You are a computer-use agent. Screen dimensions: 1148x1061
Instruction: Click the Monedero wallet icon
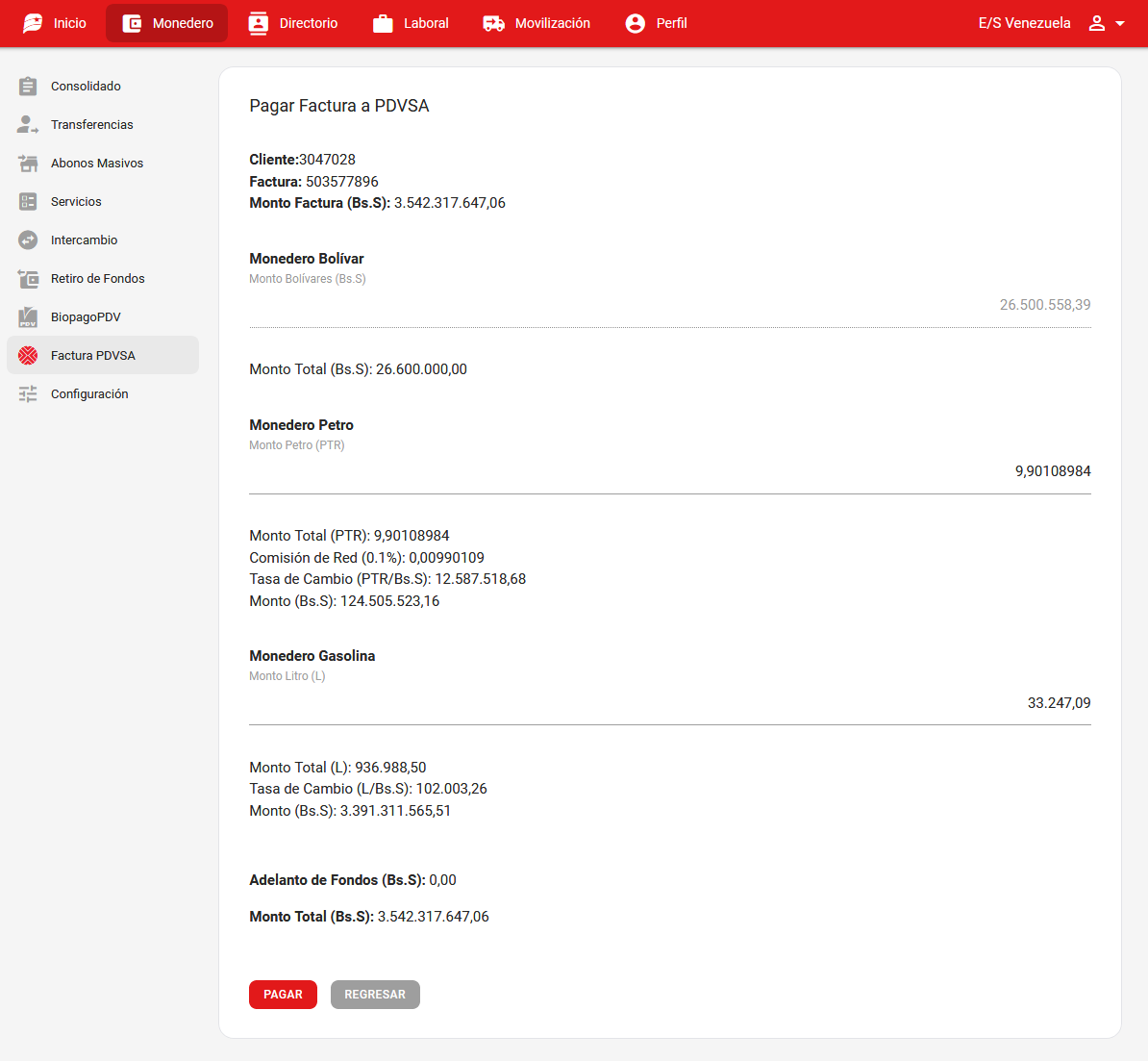[132, 23]
